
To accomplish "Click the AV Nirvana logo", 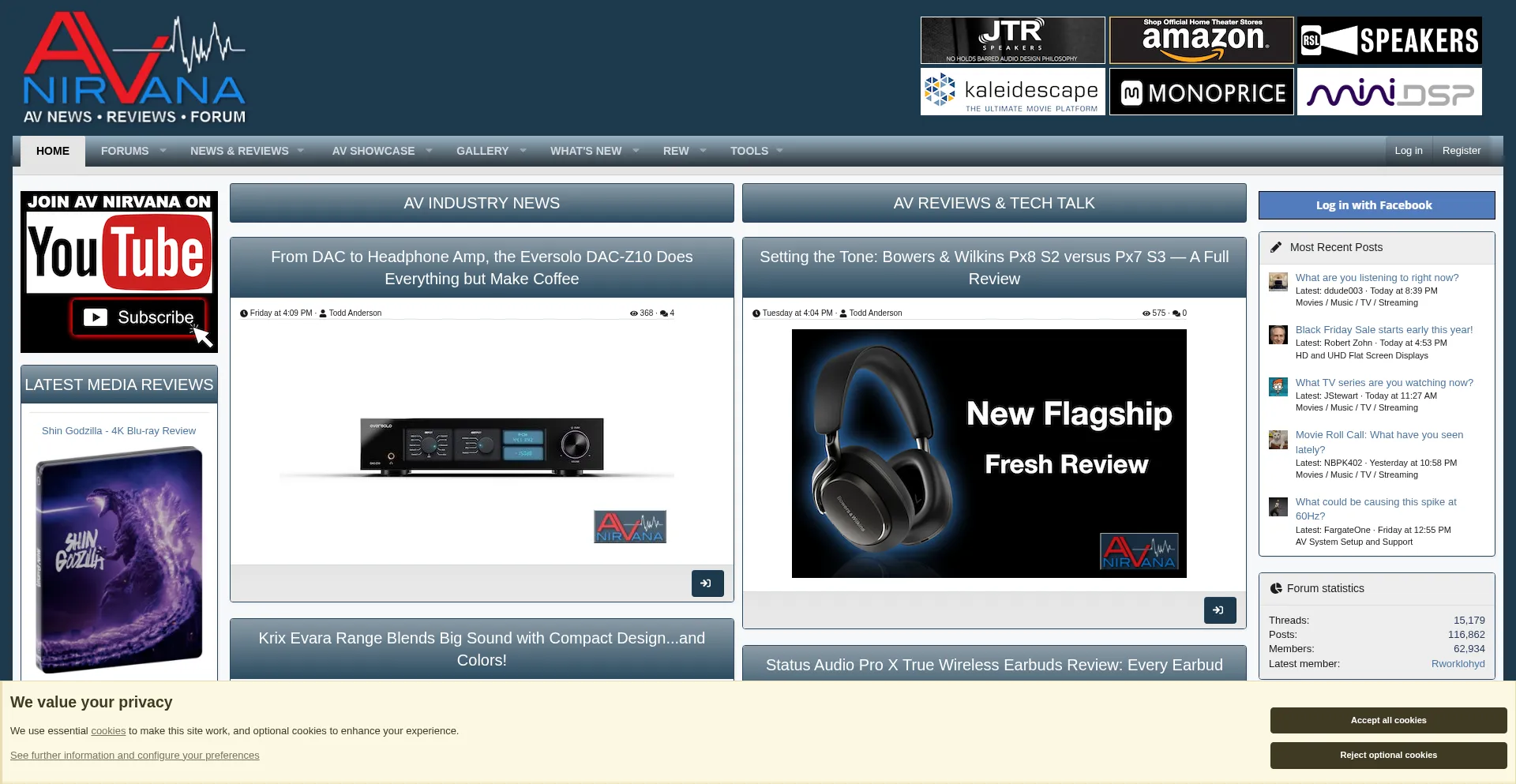I will click(x=134, y=69).
